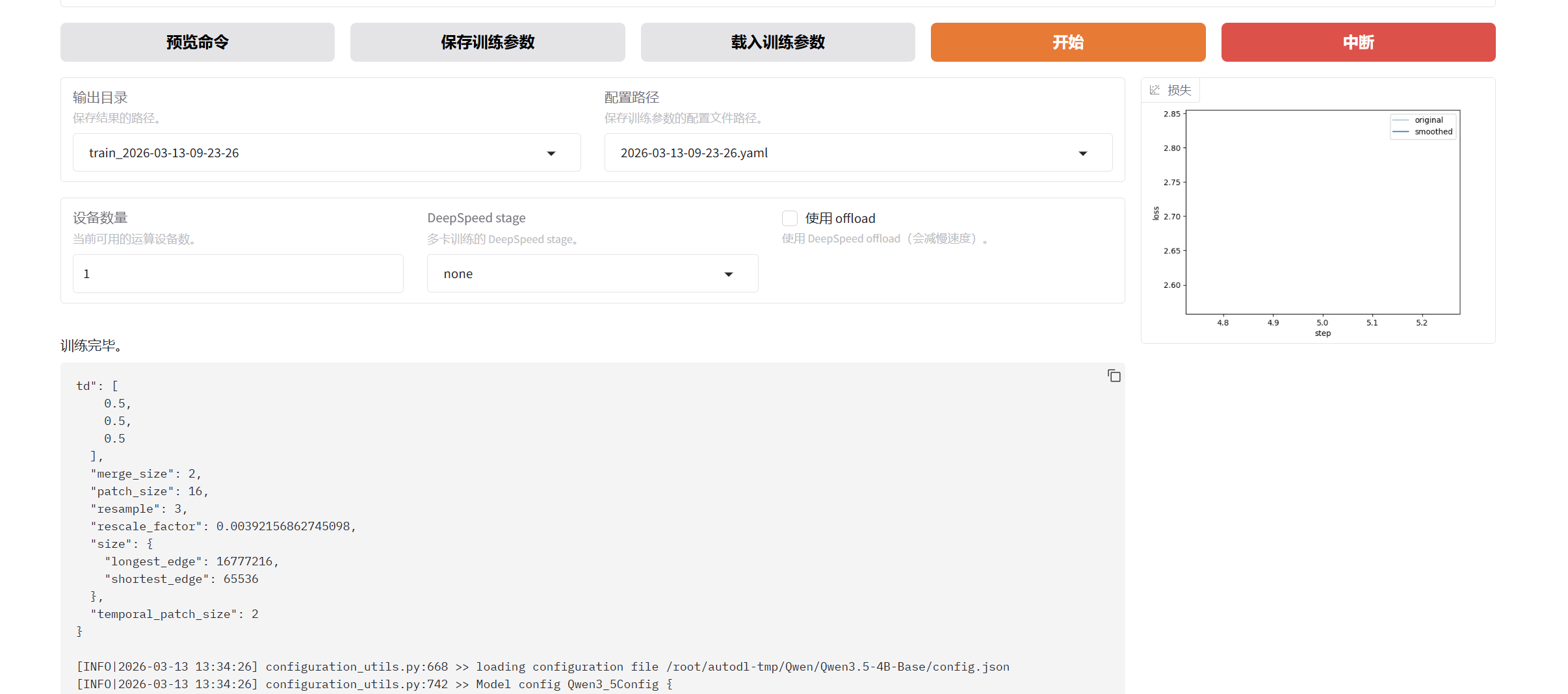Click the 损失 chart icon label
This screenshot has height=694, width=1568.
click(1171, 90)
